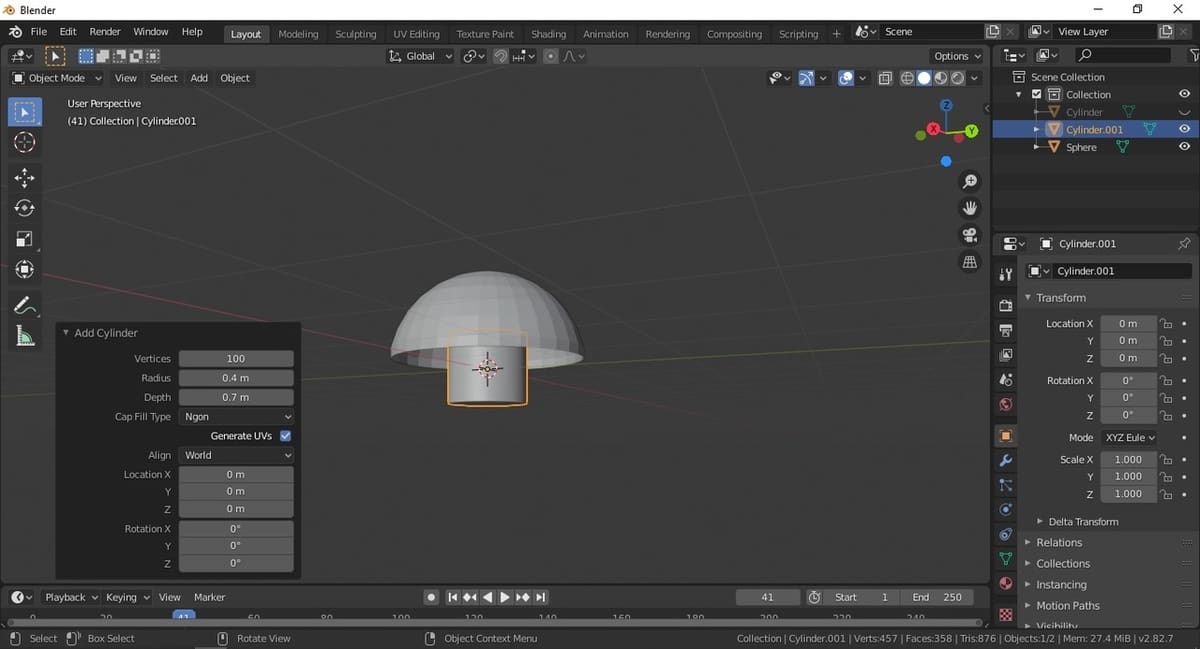Toggle Sphere visibility eye icon
The width and height of the screenshot is (1200, 649).
1184,147
